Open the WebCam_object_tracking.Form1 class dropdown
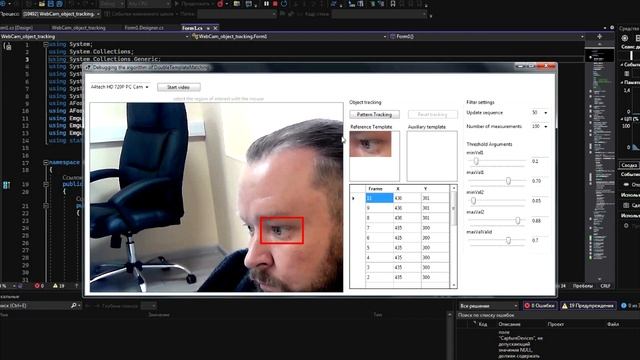The height and width of the screenshot is (360, 640). tap(289, 36)
